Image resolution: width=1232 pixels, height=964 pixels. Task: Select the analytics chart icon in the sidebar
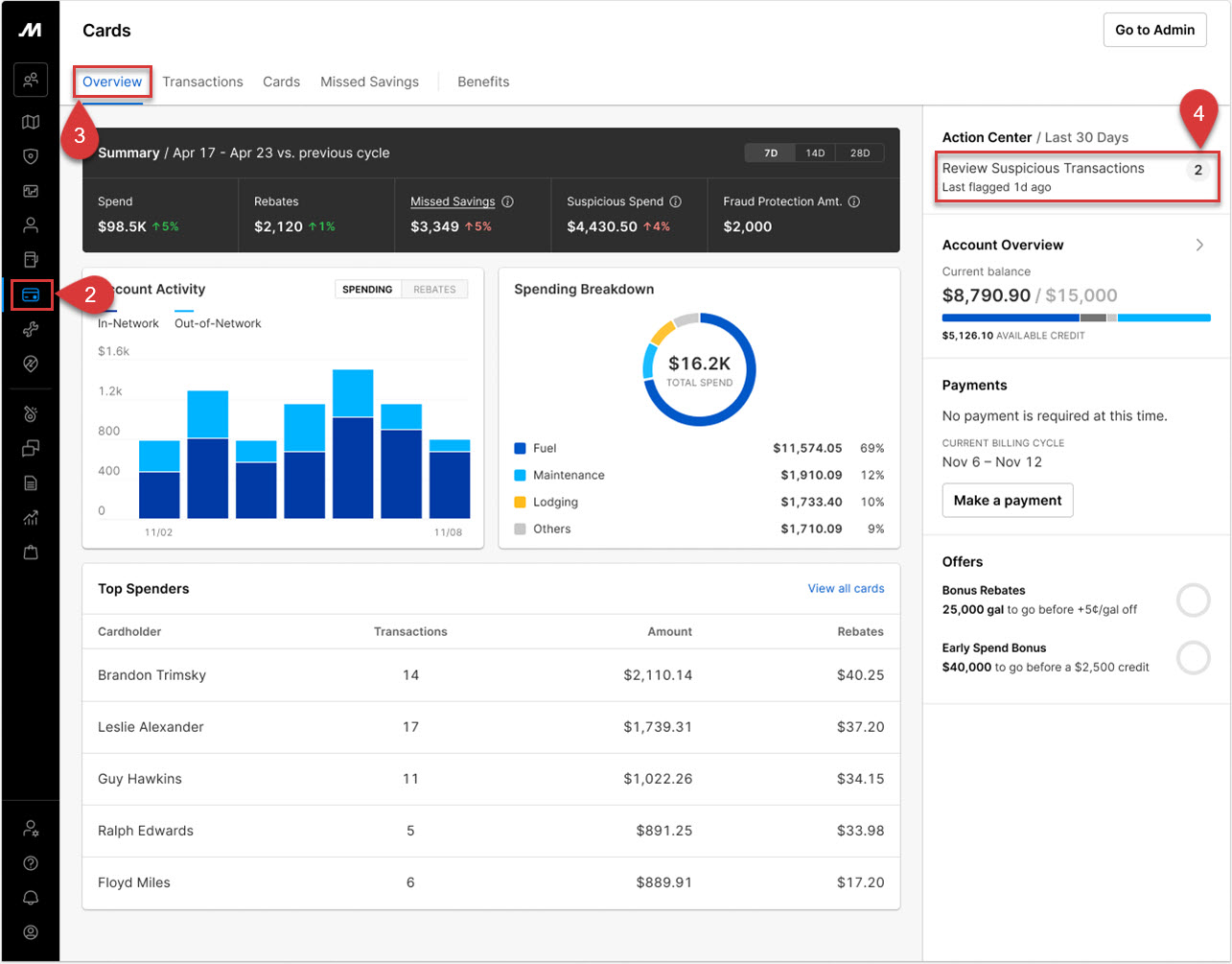pos(32,517)
